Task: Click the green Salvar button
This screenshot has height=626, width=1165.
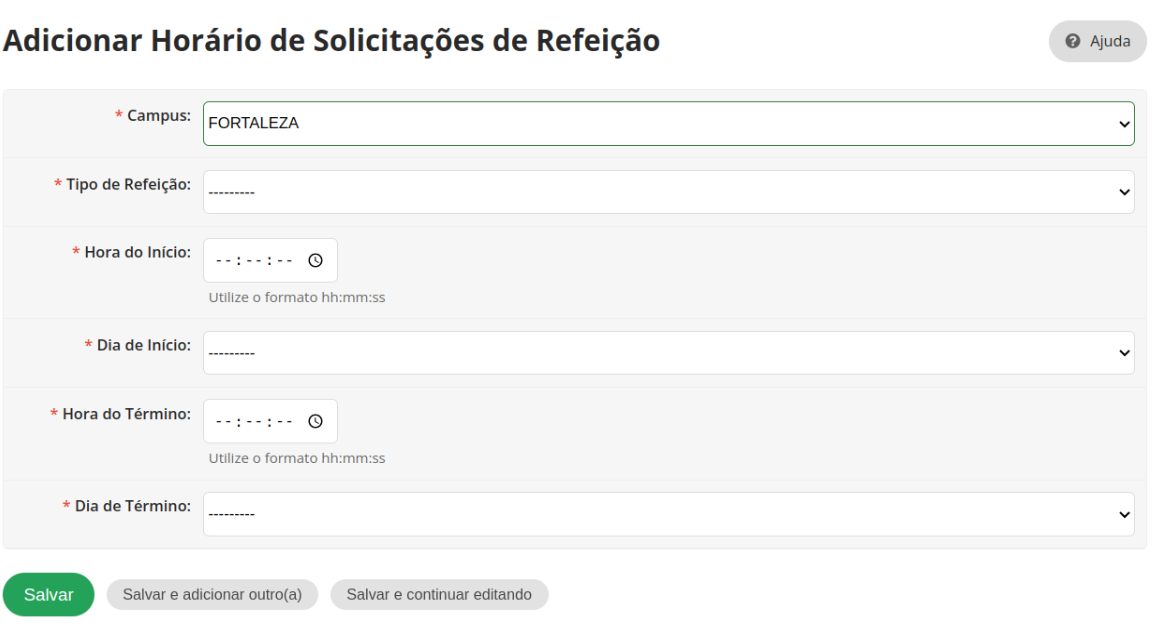Action: [x=48, y=595]
